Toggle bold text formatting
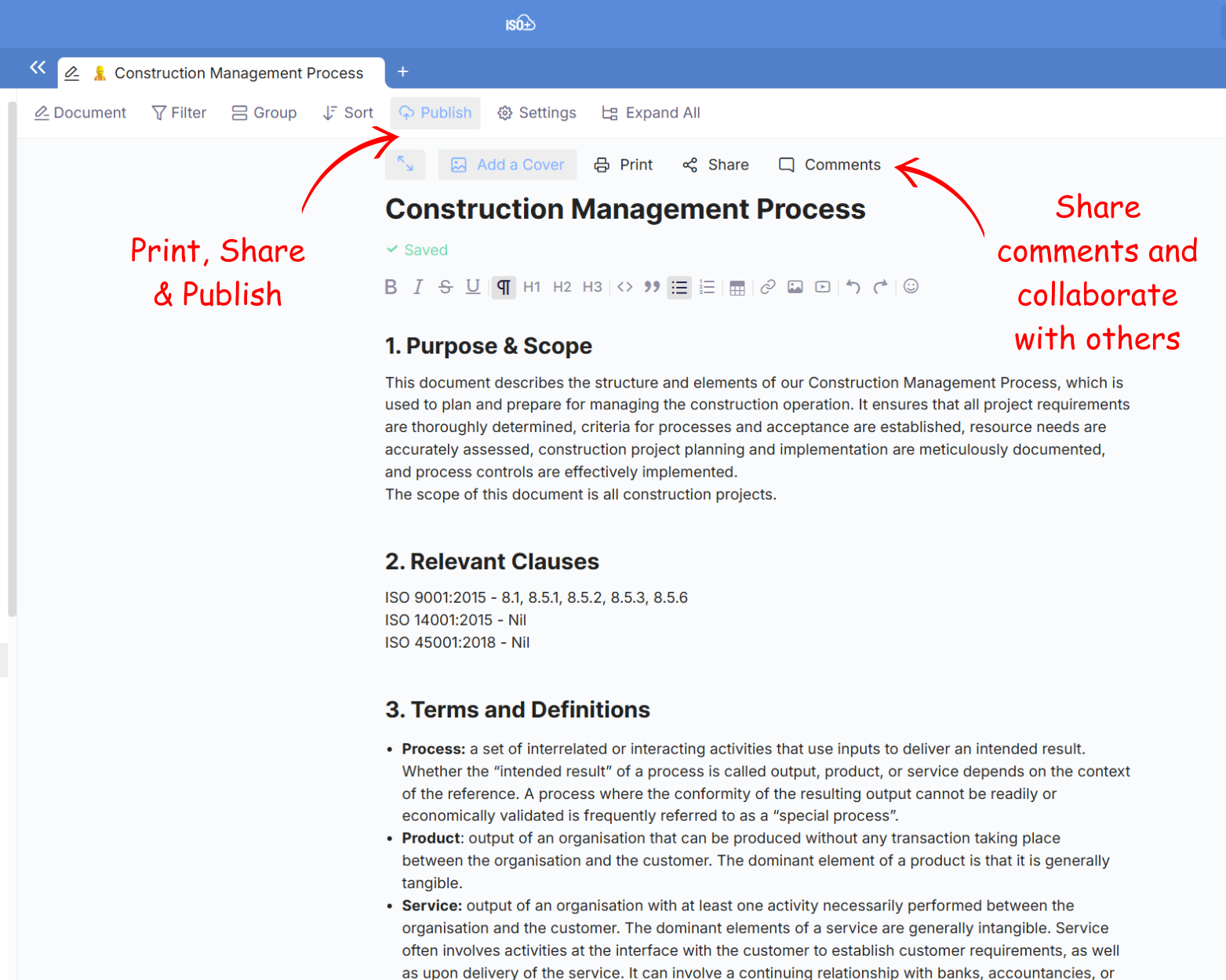 pyautogui.click(x=391, y=287)
